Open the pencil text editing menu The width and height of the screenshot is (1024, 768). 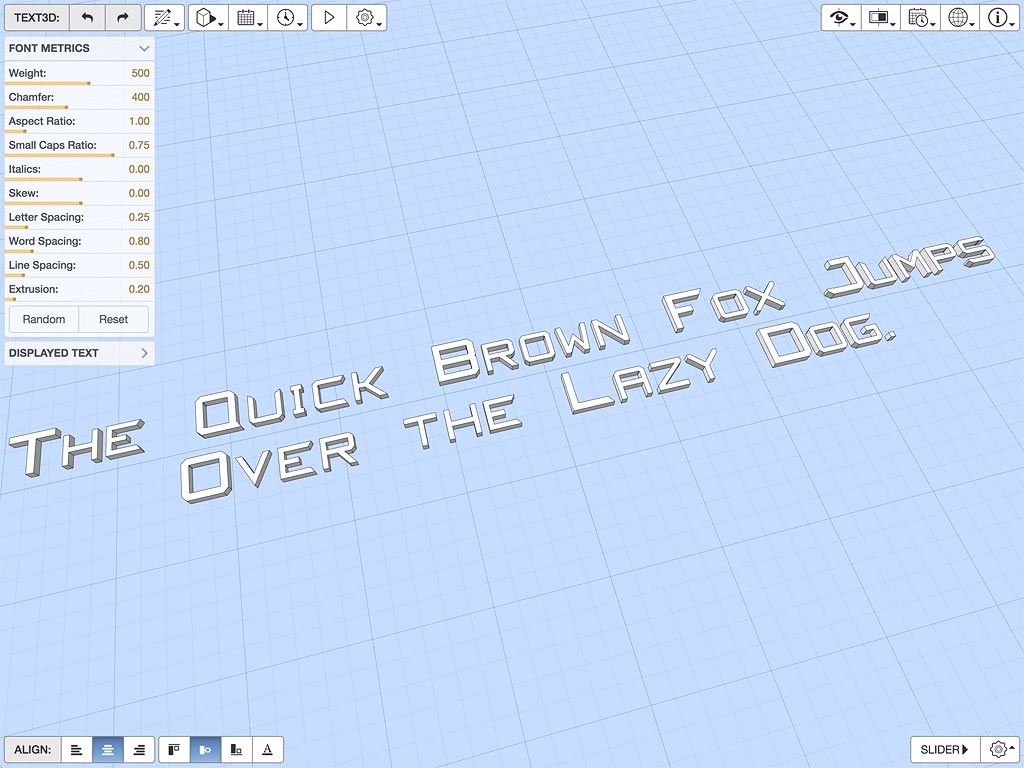(165, 18)
